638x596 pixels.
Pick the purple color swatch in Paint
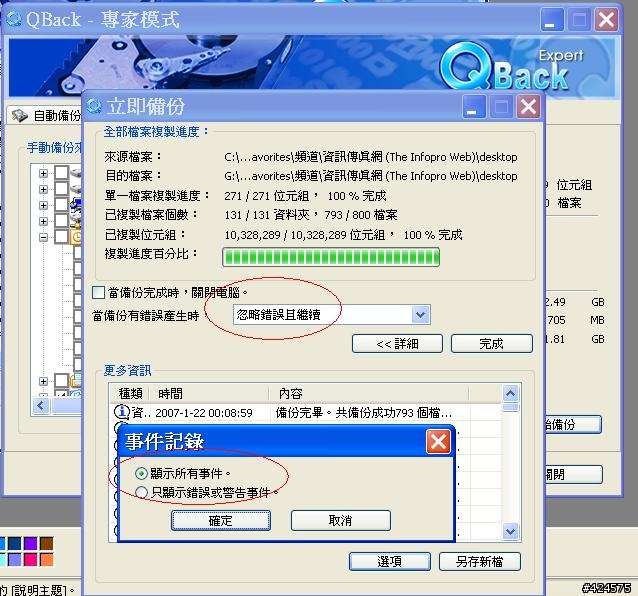[x=31, y=543]
